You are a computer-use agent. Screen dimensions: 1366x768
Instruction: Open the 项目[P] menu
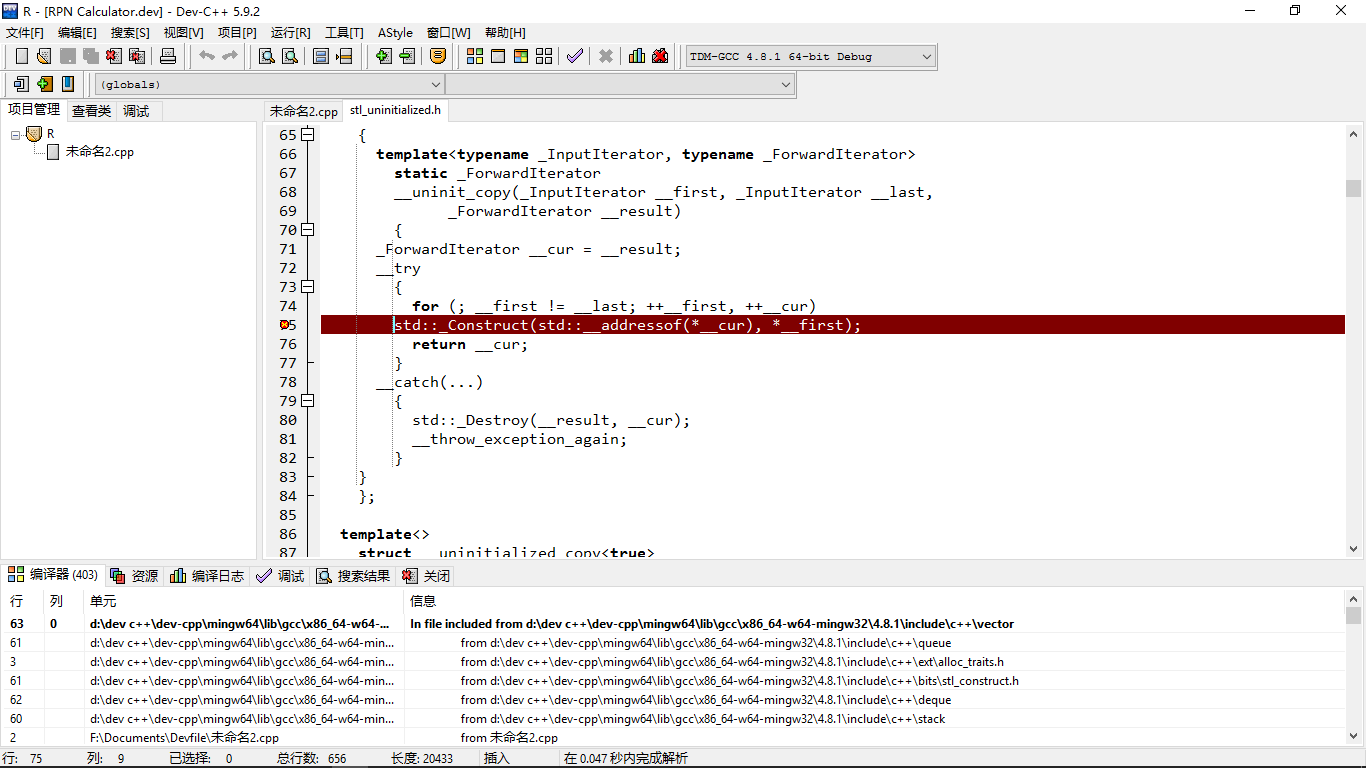click(x=237, y=33)
